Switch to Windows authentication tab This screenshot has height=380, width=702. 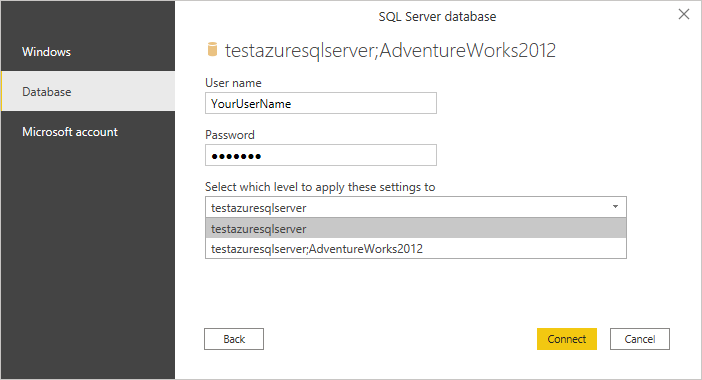[x=88, y=51]
